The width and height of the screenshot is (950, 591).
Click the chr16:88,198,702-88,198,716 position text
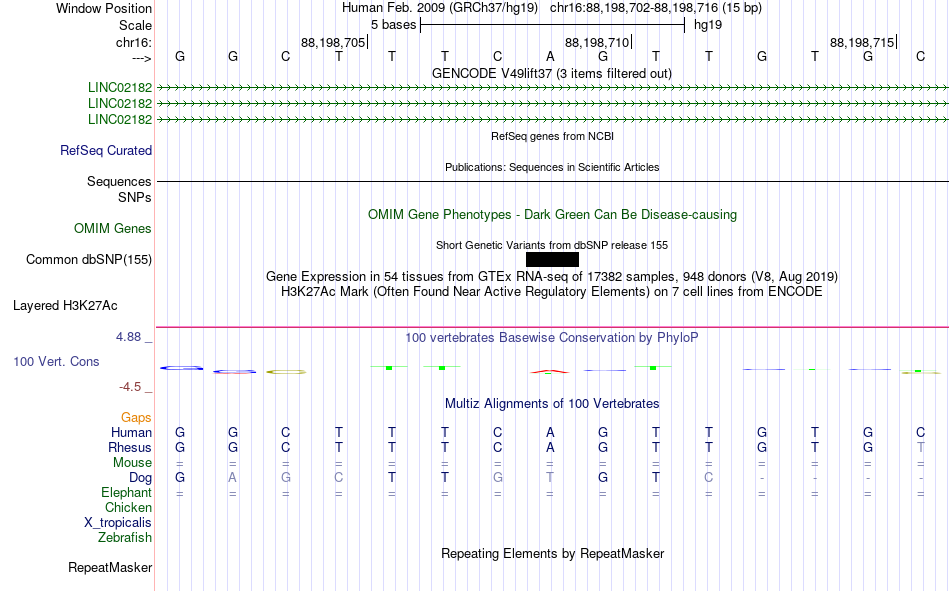point(656,8)
